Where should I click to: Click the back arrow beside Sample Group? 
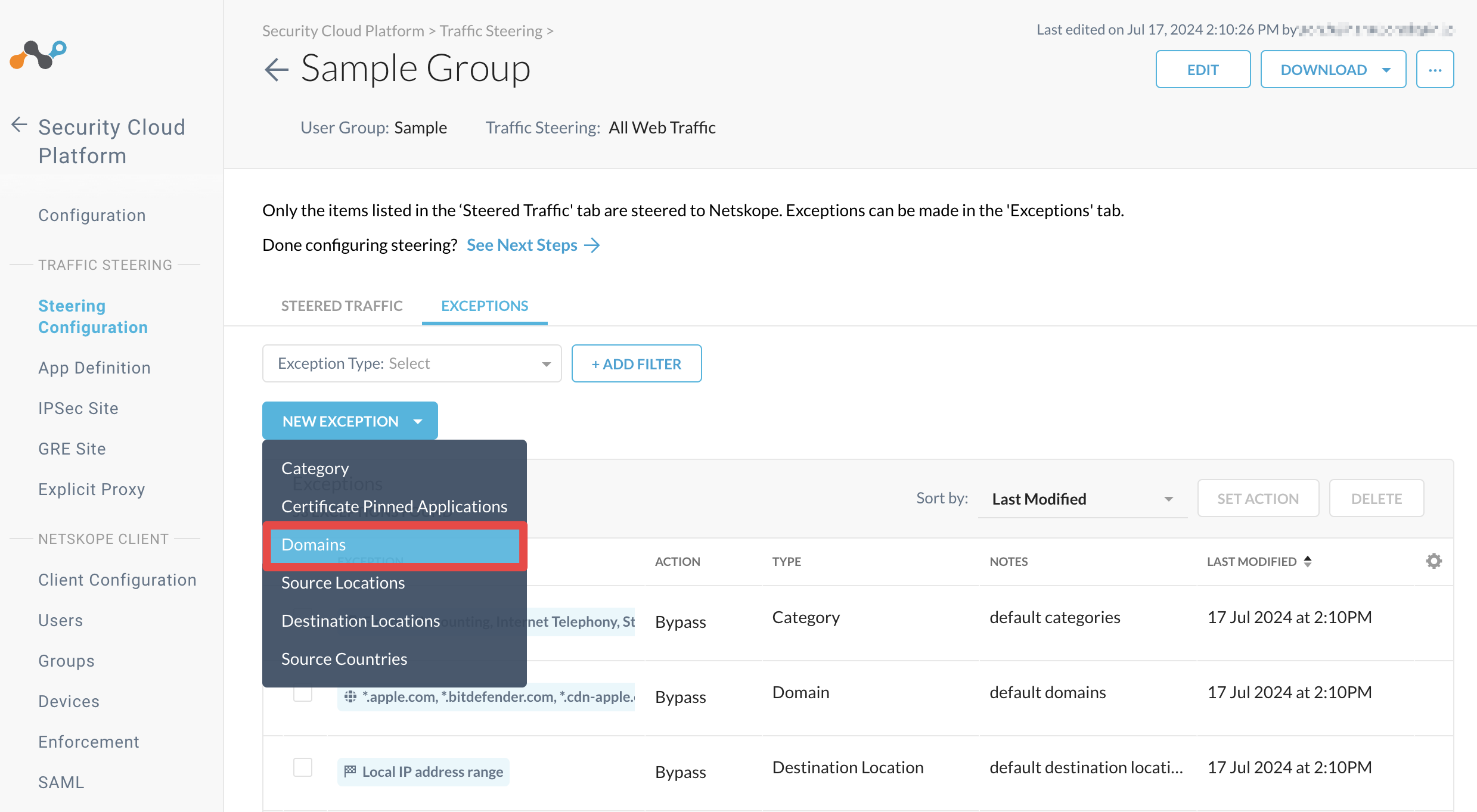[x=276, y=70]
